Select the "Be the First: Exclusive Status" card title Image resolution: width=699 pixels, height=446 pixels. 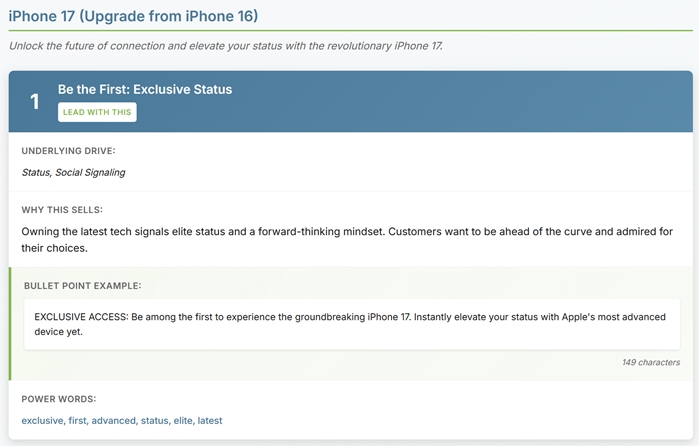click(x=145, y=89)
